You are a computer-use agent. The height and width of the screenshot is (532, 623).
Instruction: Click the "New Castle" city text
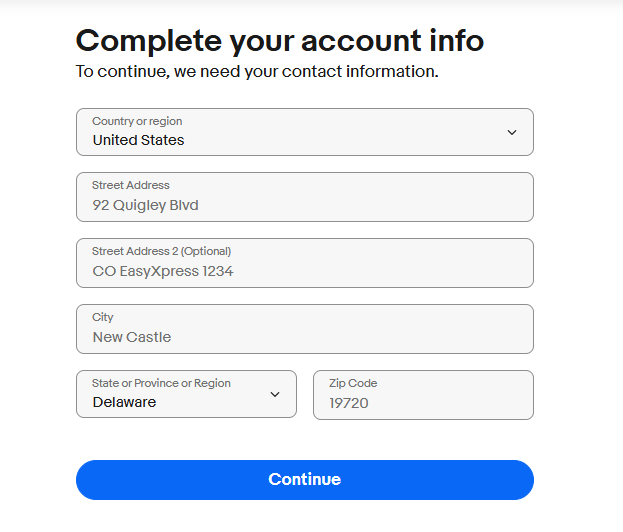coord(132,337)
